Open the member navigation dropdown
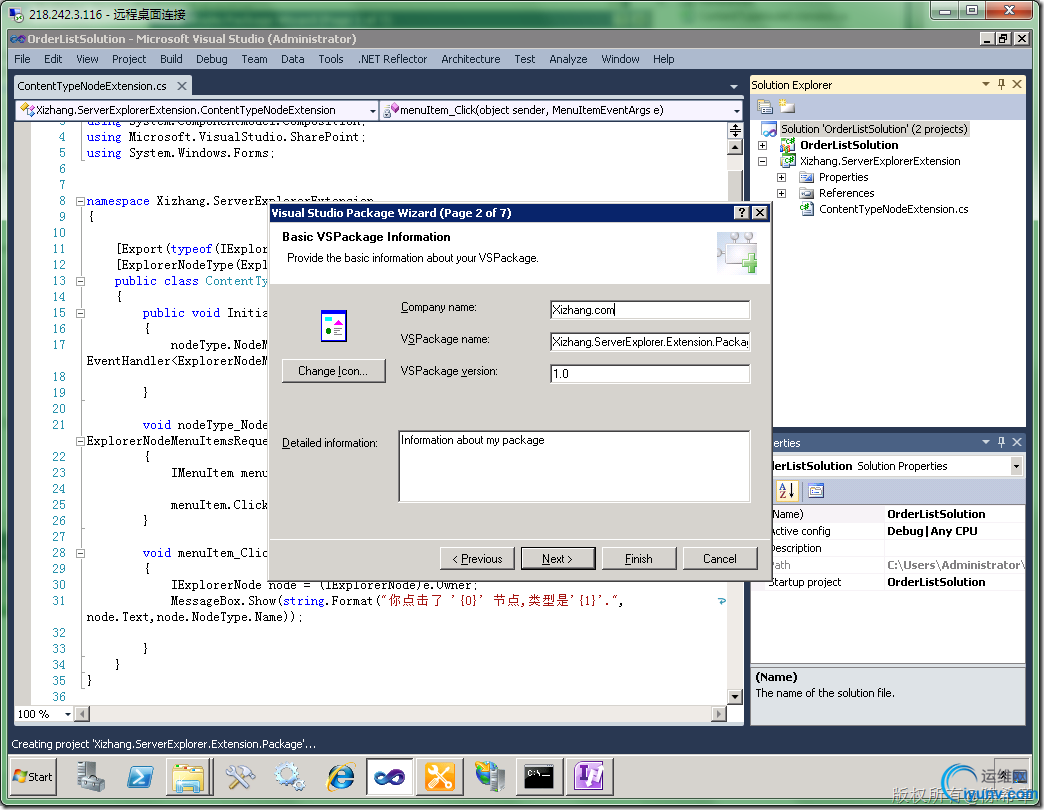 pyautogui.click(x=736, y=110)
